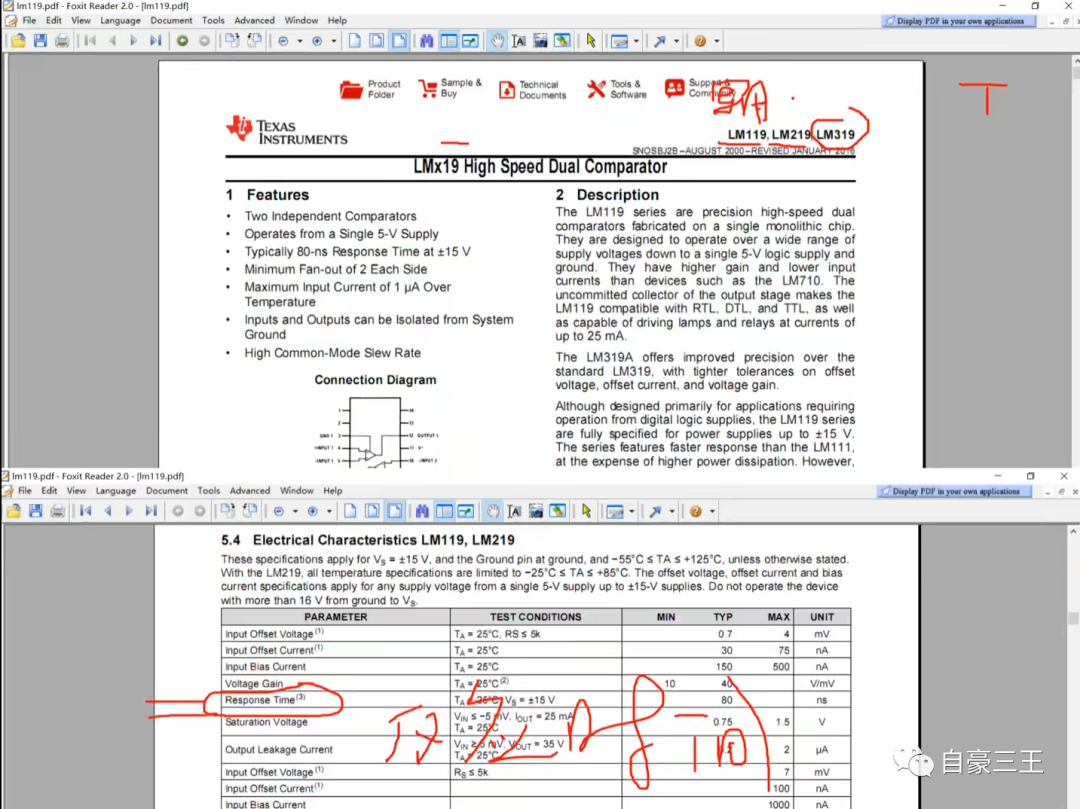The height and width of the screenshot is (809, 1080).
Task: Expand drawing tools dropdown in upper window
Action: coord(636,41)
